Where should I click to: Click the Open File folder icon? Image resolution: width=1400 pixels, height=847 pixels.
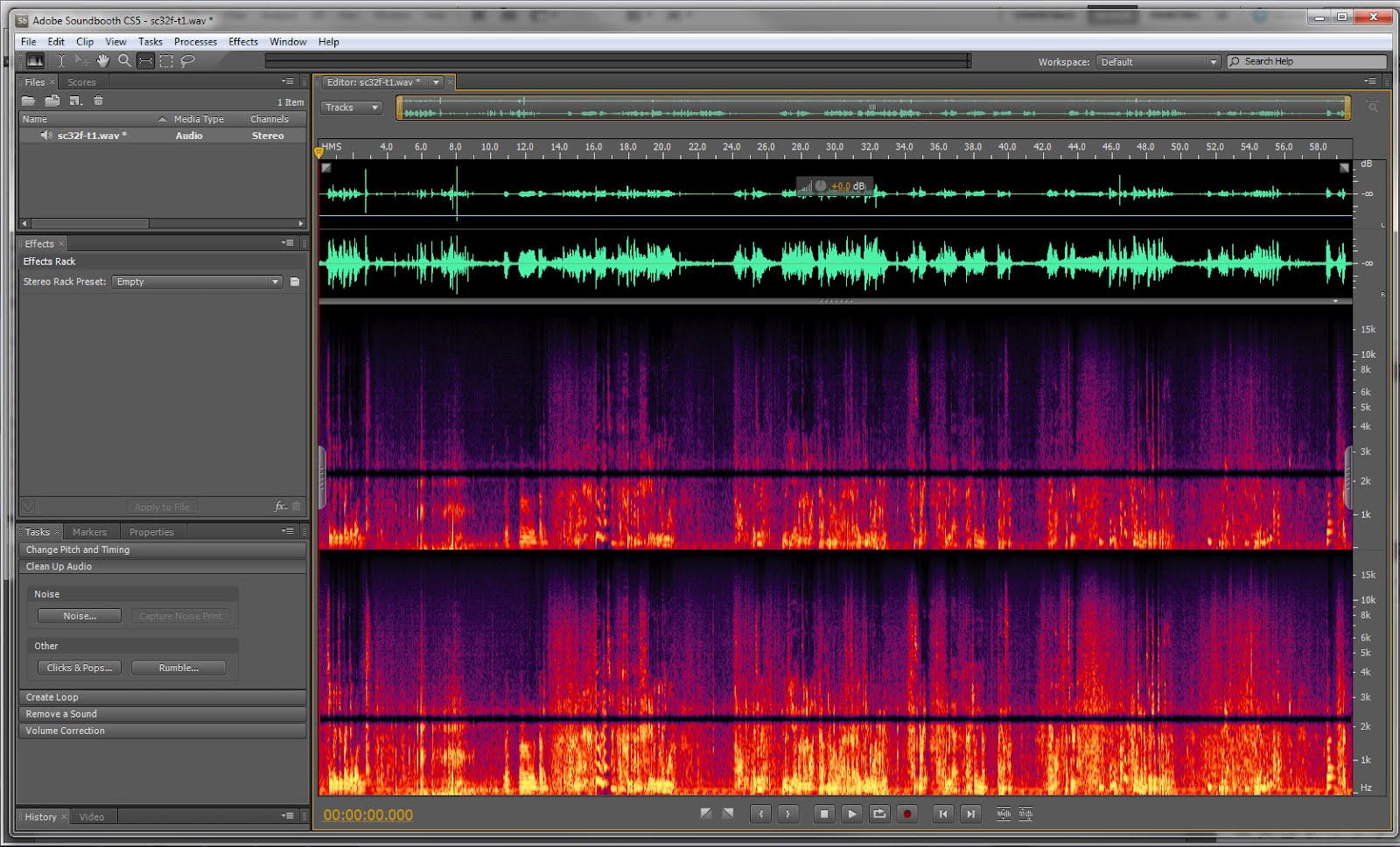tap(29, 101)
